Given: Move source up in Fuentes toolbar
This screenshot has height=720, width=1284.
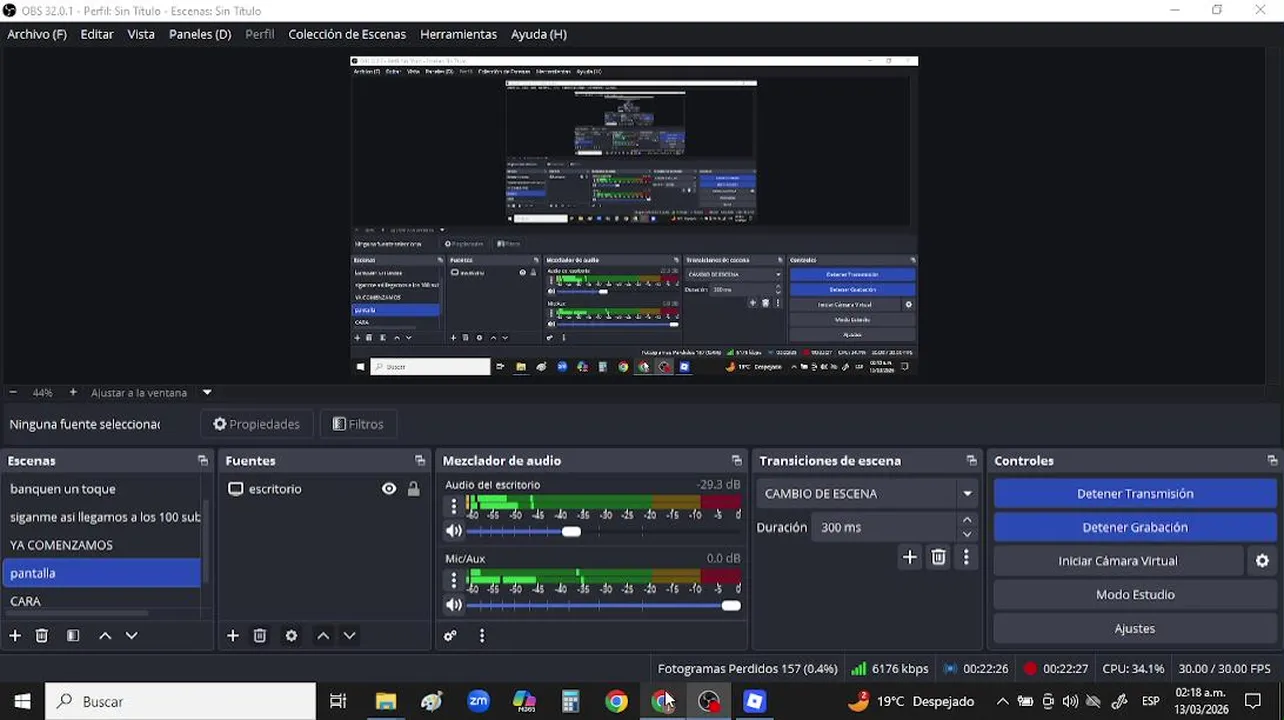Looking at the screenshot, I should pyautogui.click(x=323, y=635).
